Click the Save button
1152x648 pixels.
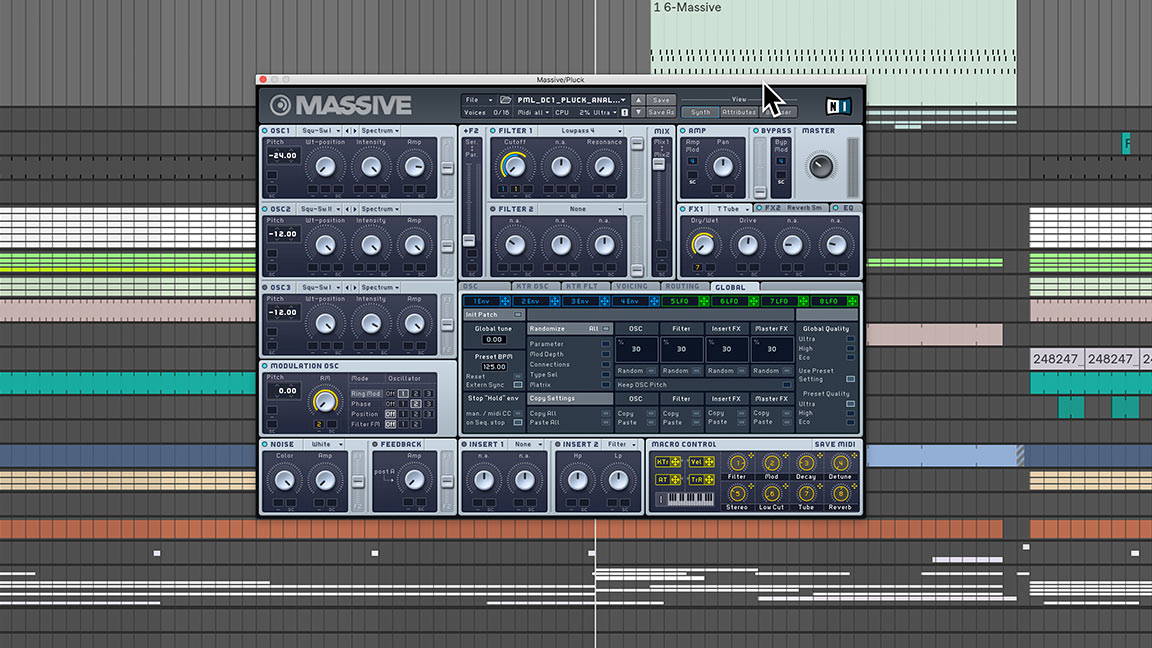click(x=661, y=100)
